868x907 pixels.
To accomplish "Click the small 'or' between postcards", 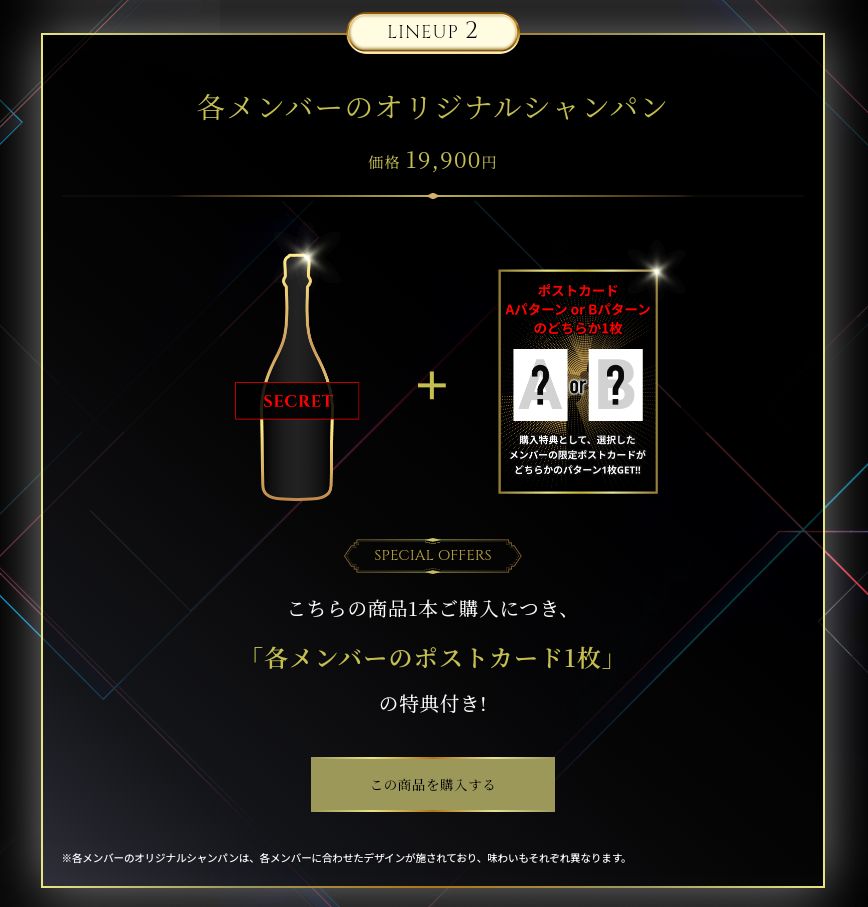I will [578, 386].
